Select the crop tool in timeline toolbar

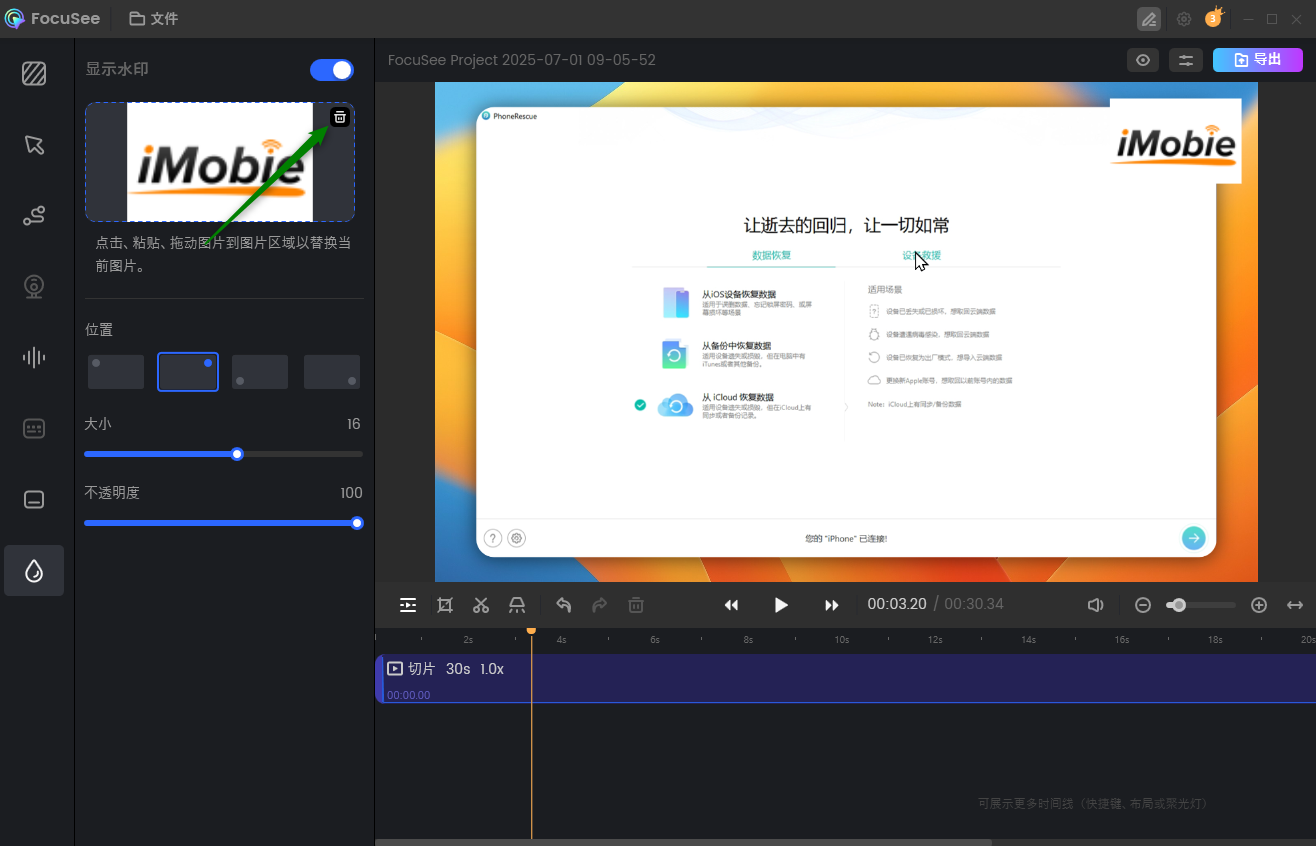pos(445,605)
